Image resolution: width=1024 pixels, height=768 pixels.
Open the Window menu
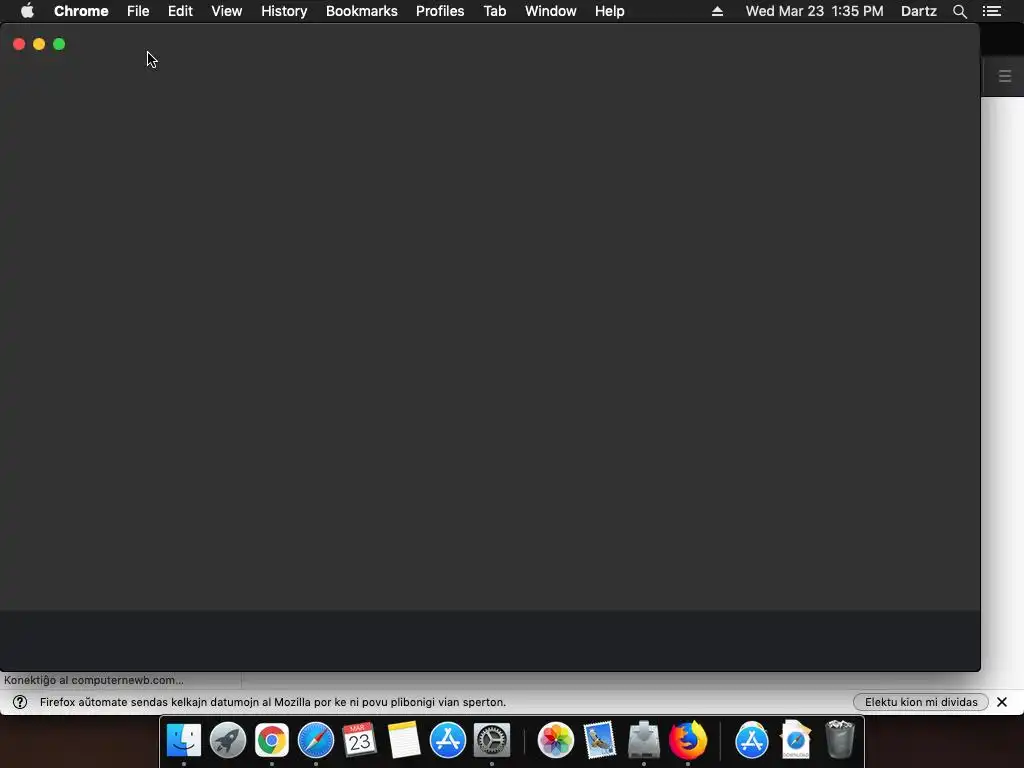point(551,11)
